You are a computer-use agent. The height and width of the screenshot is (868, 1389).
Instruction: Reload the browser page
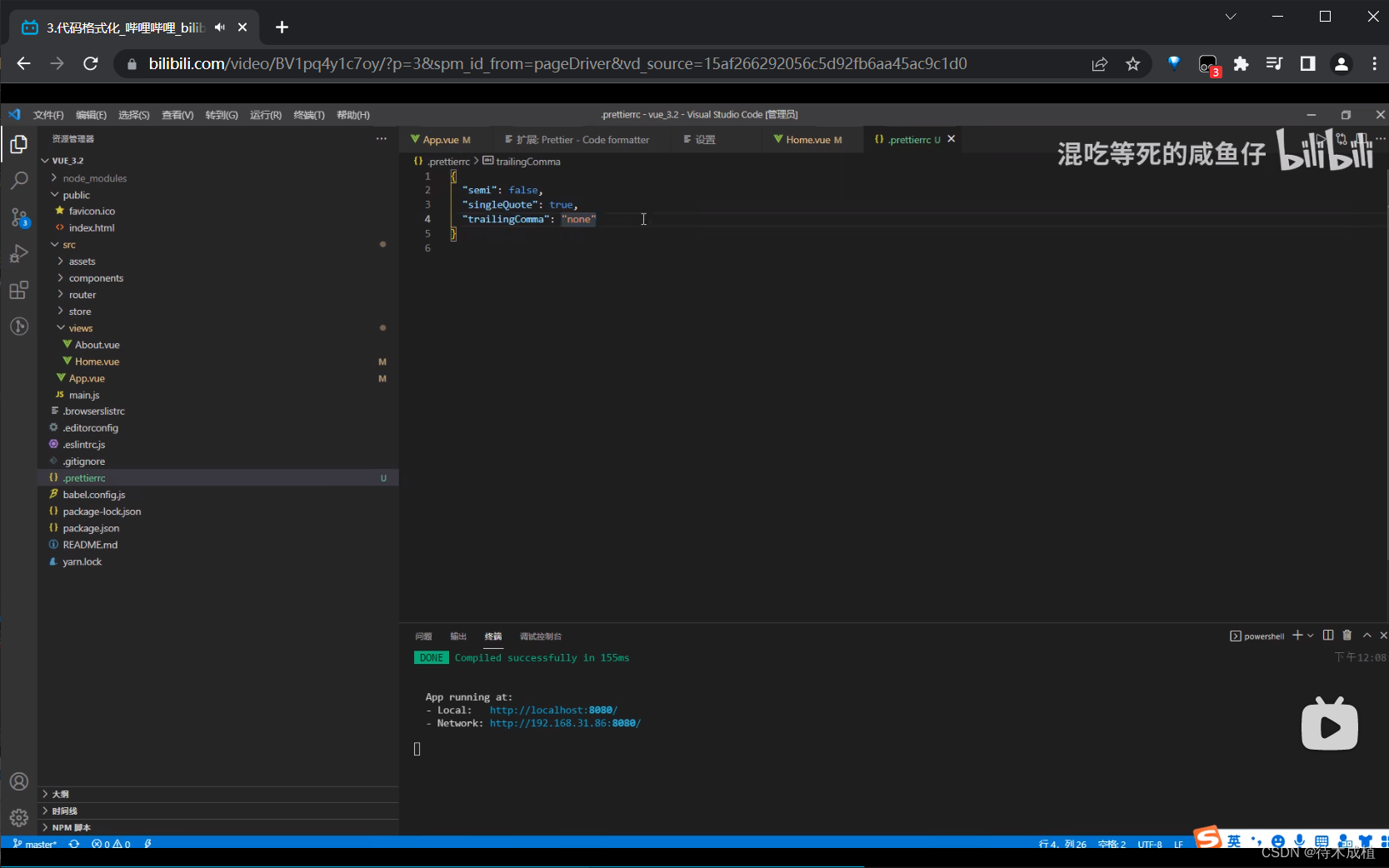click(91, 63)
